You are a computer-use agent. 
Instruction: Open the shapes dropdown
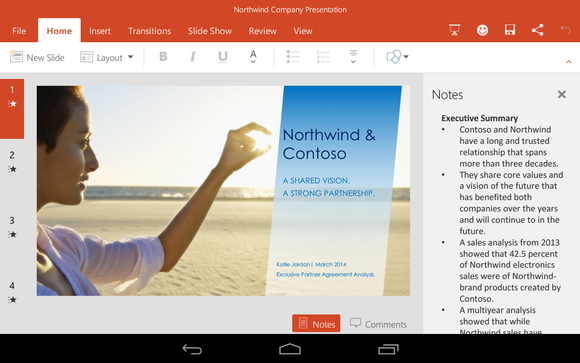click(x=397, y=57)
